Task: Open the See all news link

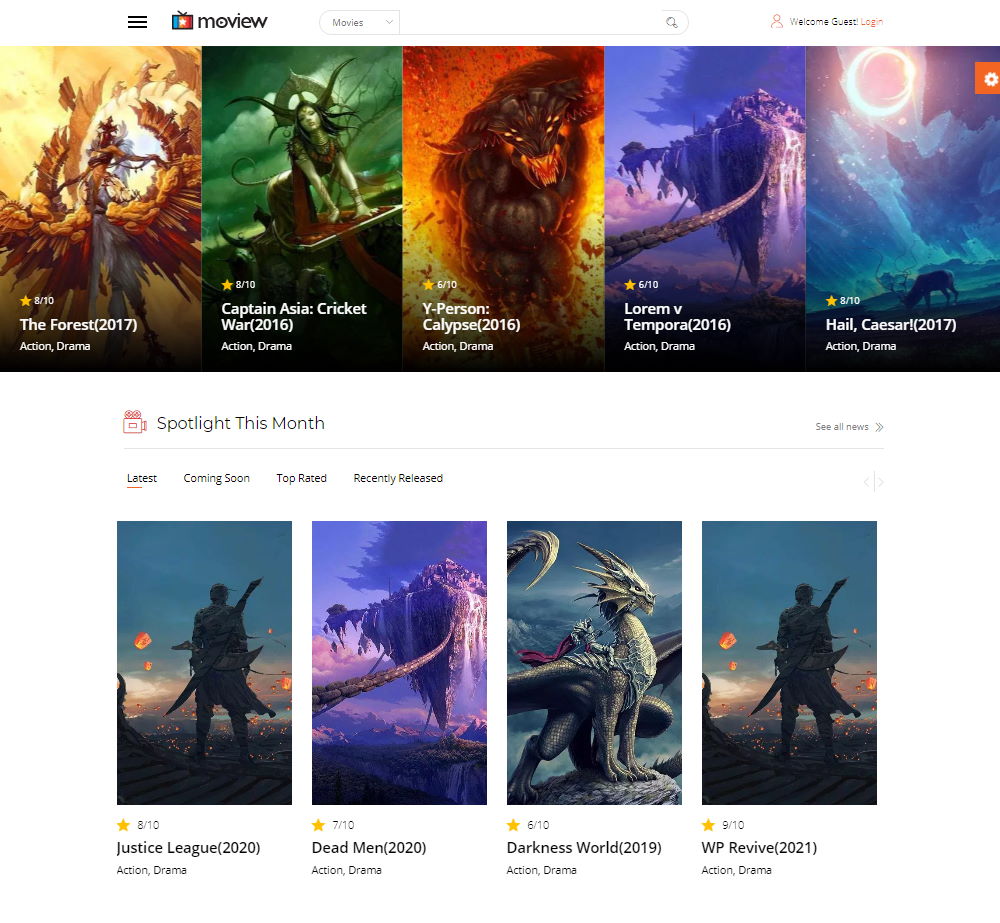Action: (842, 427)
